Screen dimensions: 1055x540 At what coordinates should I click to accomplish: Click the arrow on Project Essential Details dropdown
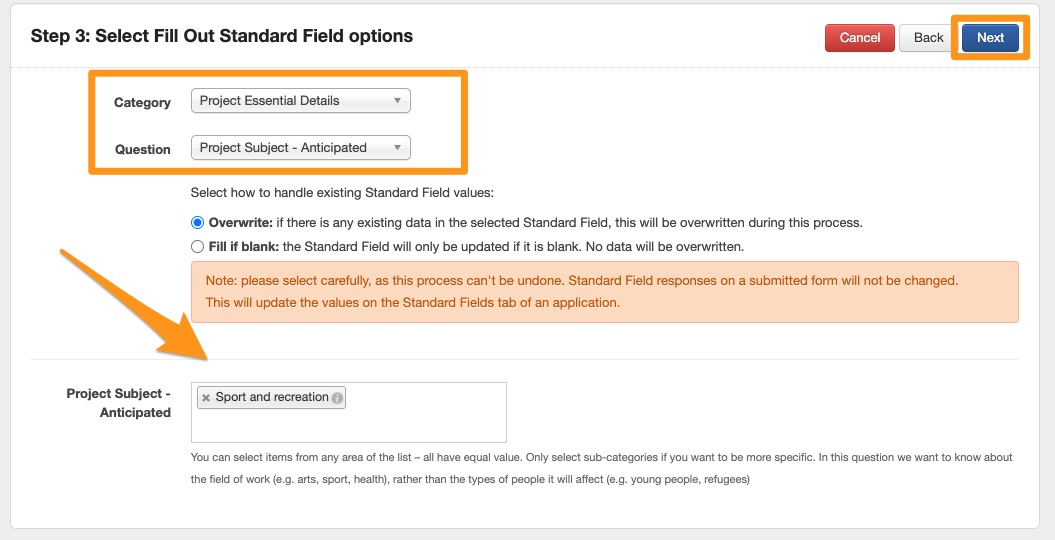[x=397, y=101]
